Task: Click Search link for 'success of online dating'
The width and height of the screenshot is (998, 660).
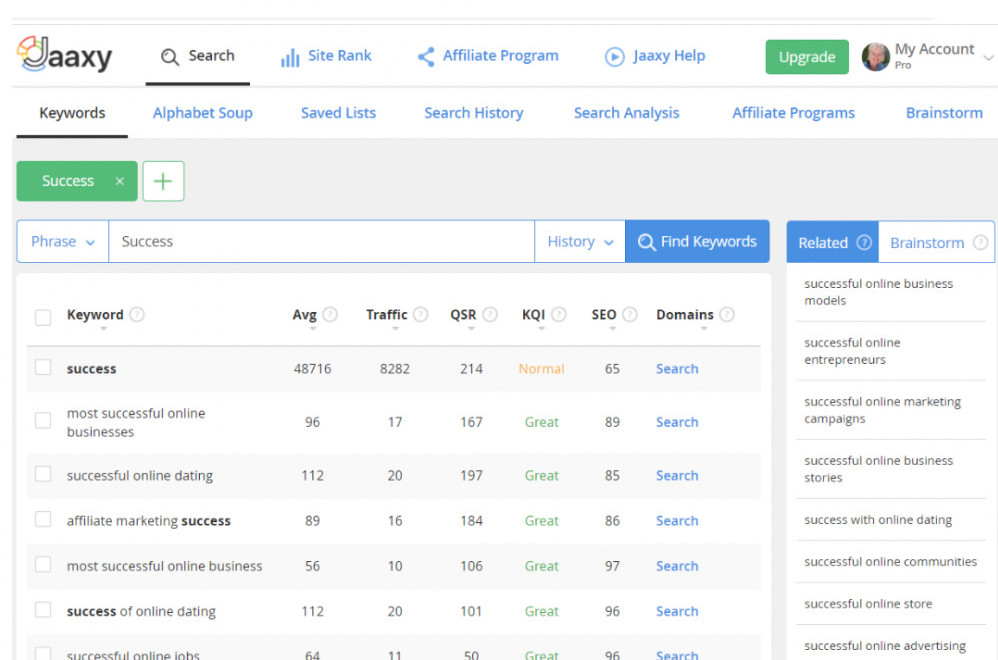Action: pyautogui.click(x=677, y=612)
